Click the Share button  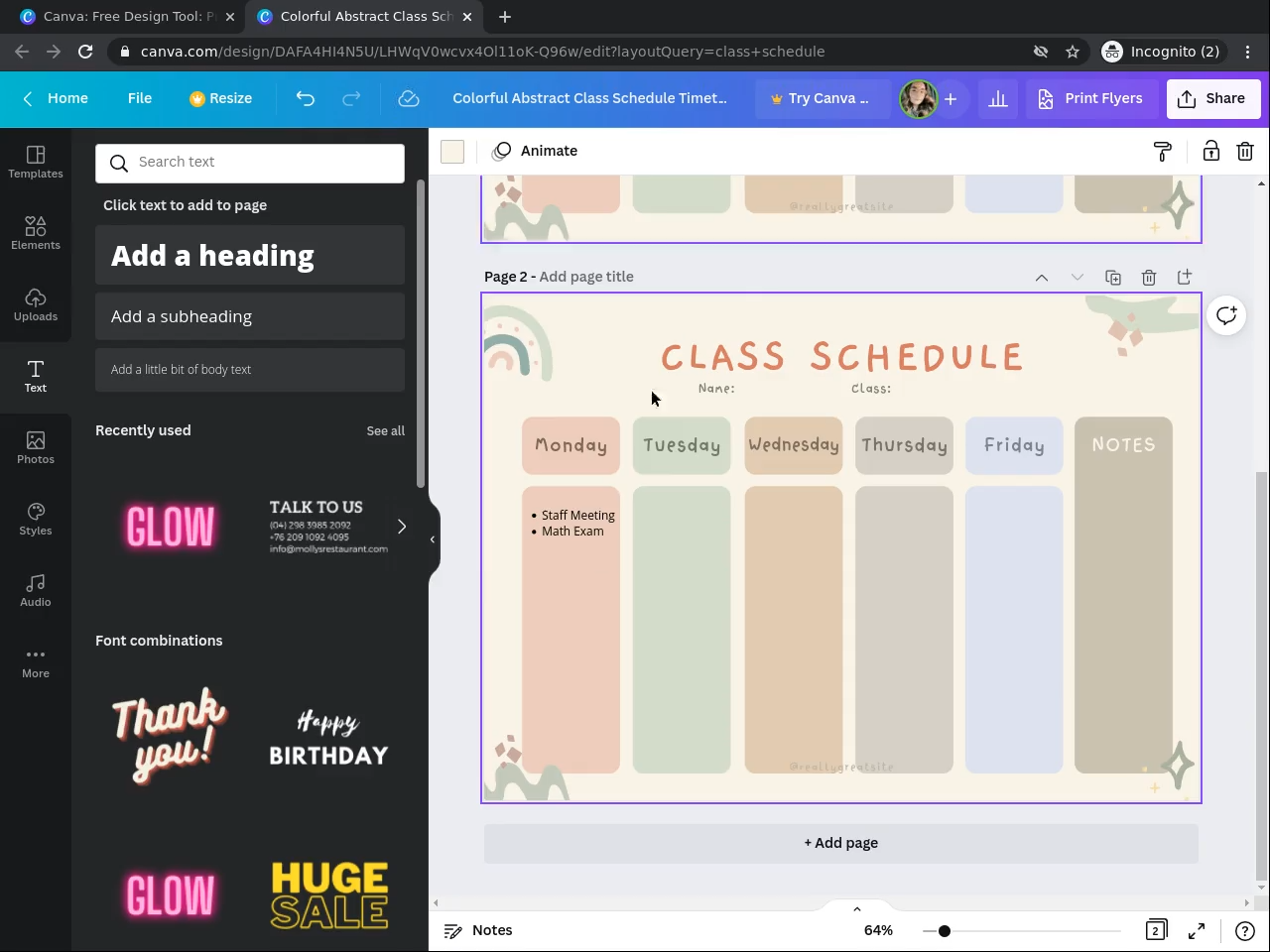pos(1213,98)
